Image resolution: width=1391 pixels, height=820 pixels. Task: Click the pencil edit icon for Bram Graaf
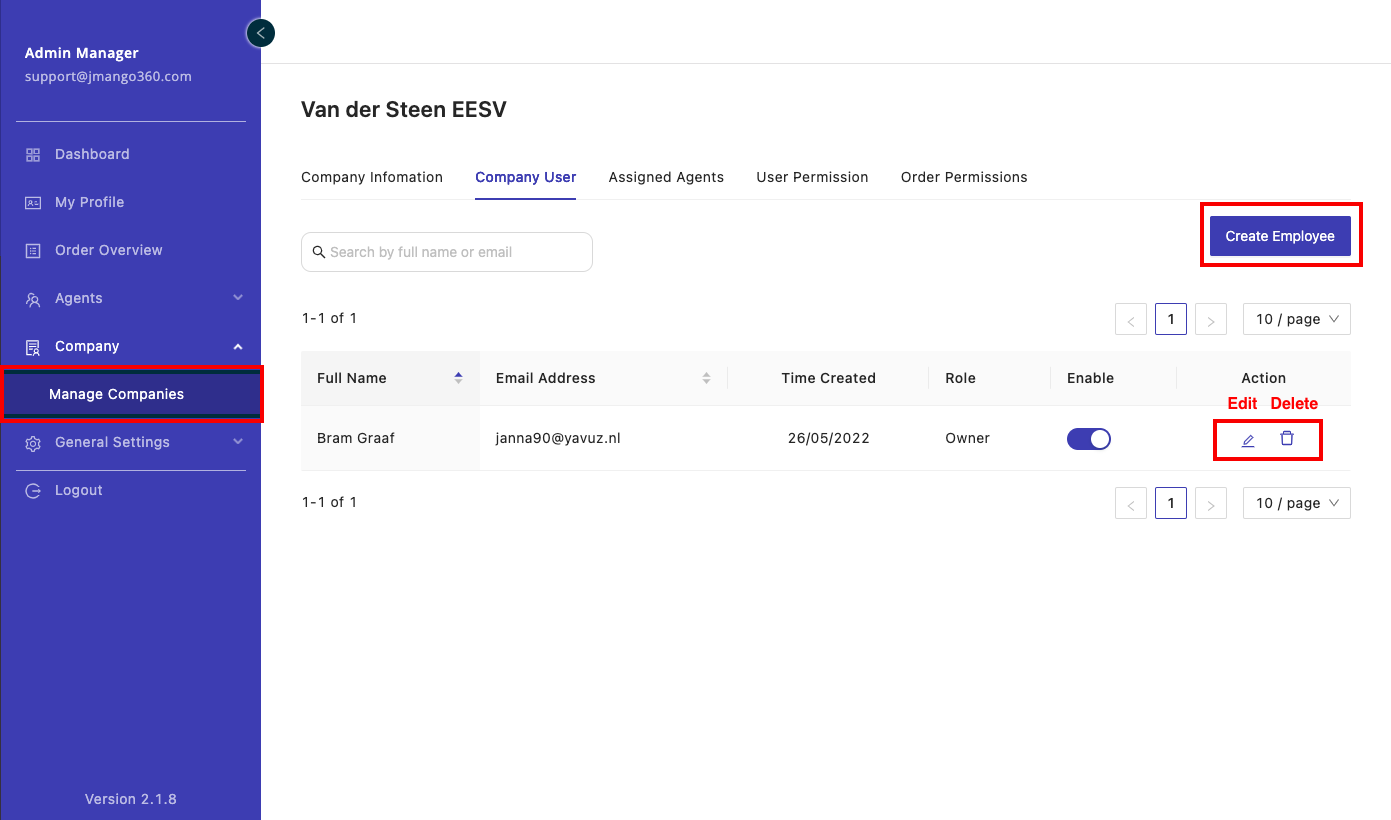coord(1248,440)
